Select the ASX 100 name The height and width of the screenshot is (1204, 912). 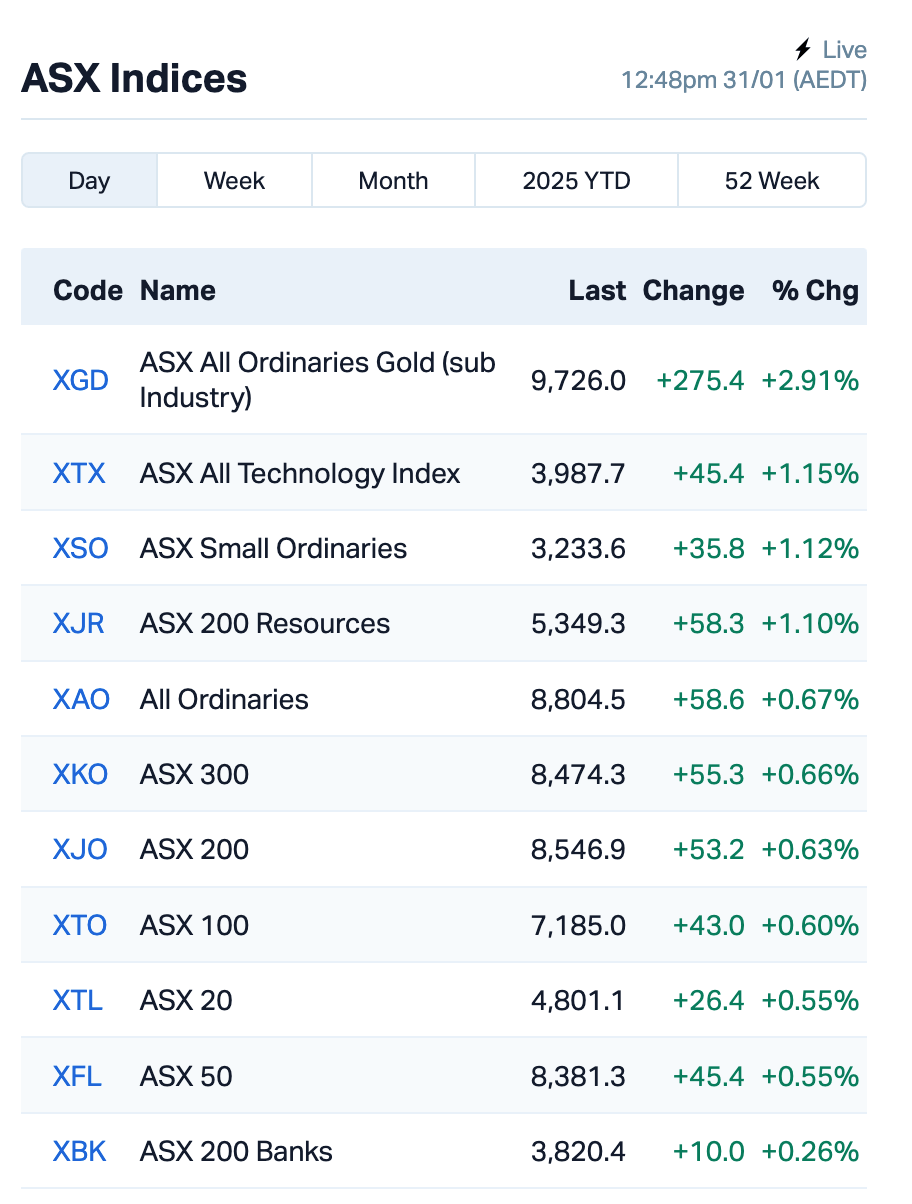(195, 926)
